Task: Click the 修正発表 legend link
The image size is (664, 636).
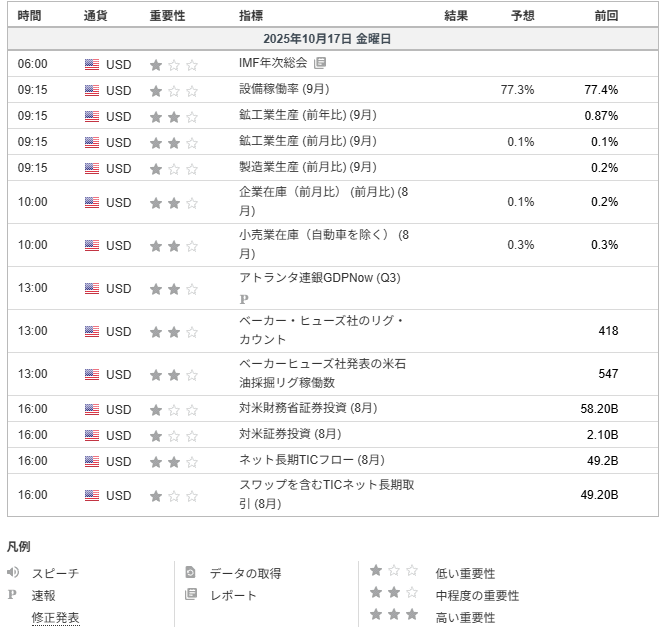Action: coord(55,618)
